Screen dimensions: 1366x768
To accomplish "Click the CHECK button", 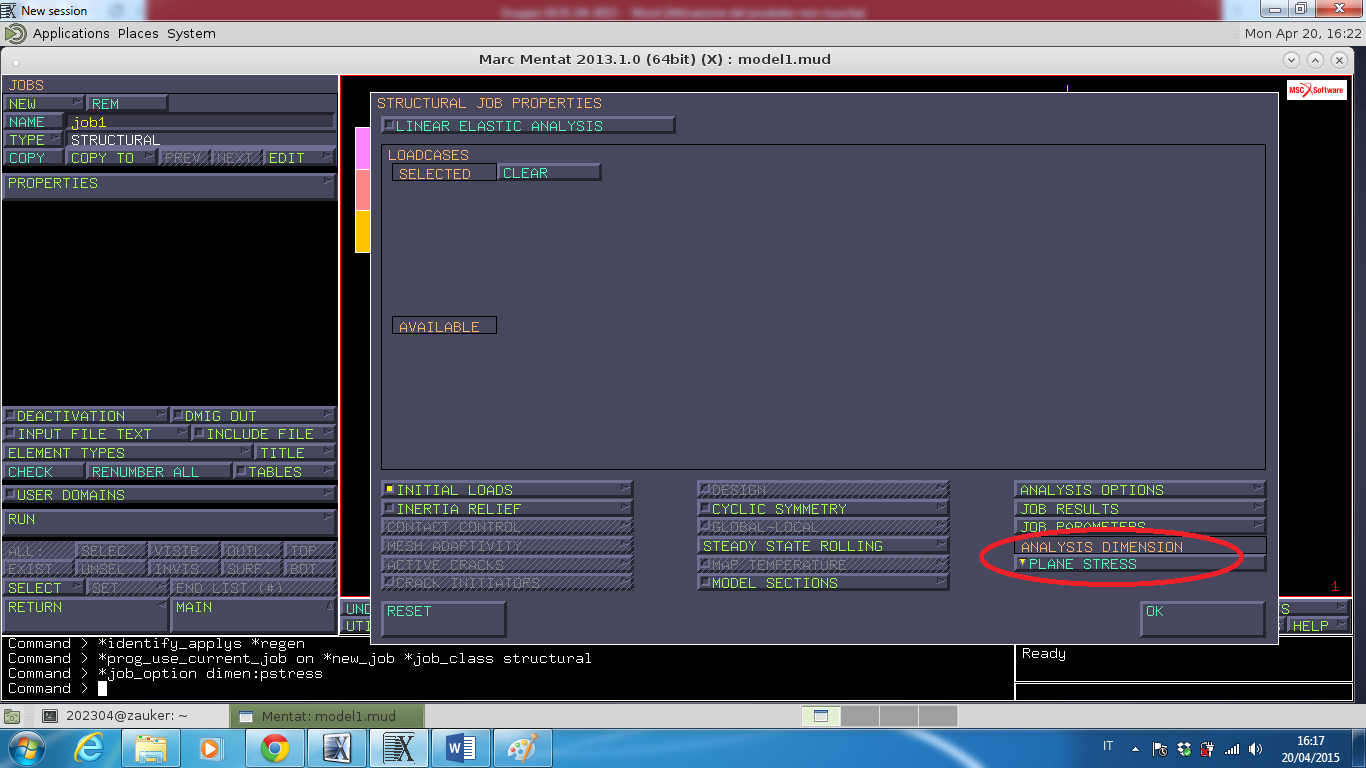I will tap(43, 472).
